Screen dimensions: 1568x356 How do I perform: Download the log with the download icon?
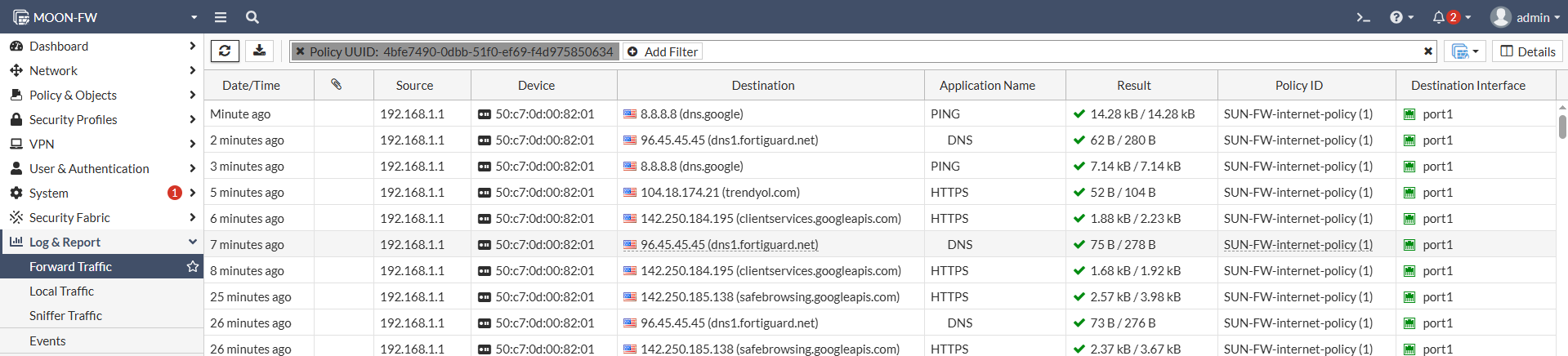[259, 51]
